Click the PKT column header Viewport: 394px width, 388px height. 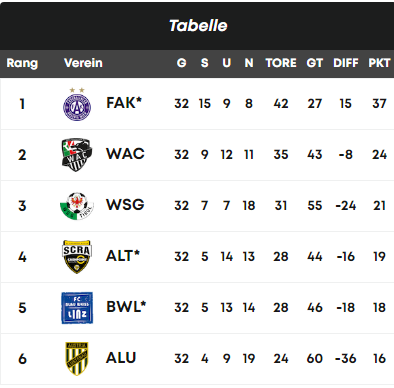coord(379,63)
